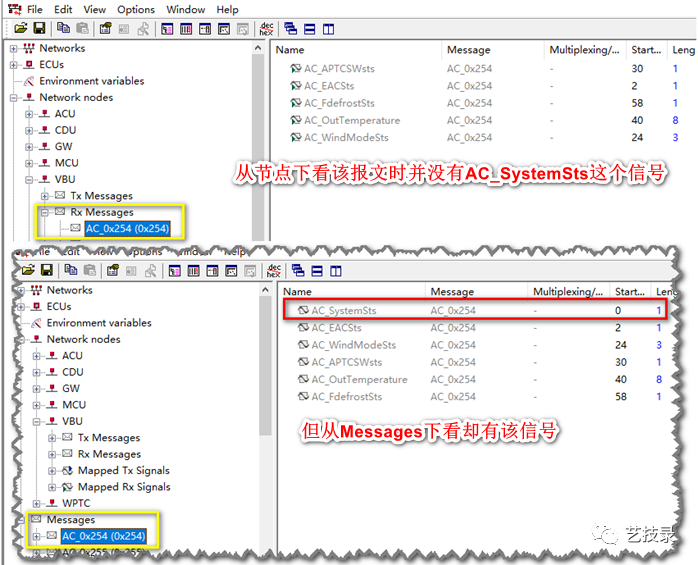This screenshot has height=565, width=698.
Task: Tile windows vertically in lower toolbar
Action: pyautogui.click(x=336, y=271)
